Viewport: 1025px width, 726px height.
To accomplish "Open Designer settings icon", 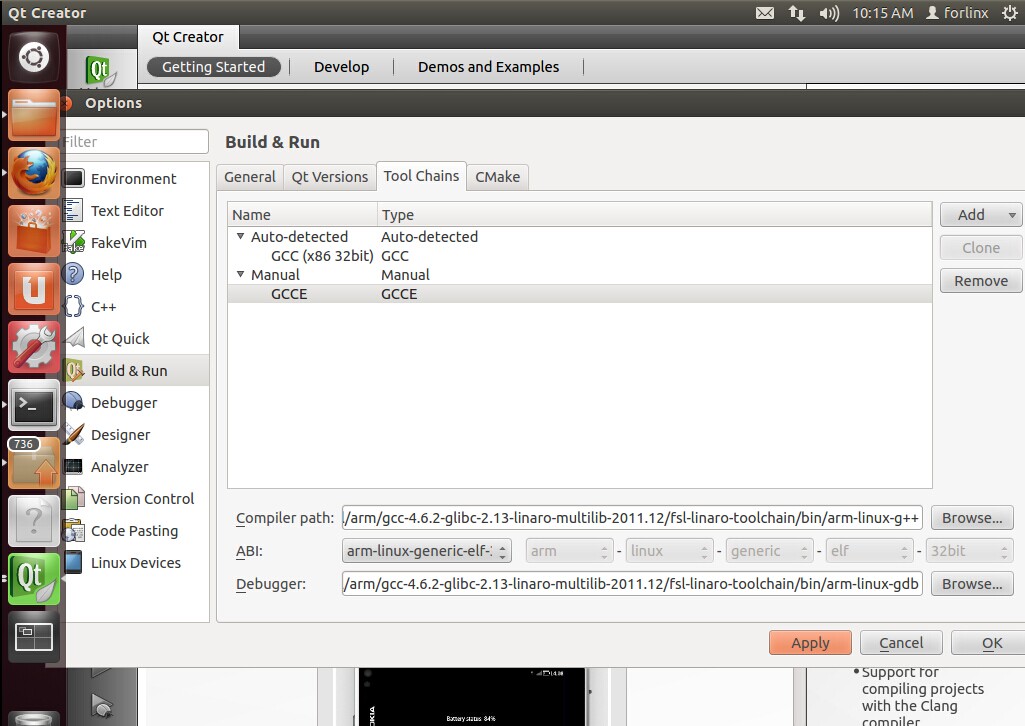I will [x=74, y=434].
